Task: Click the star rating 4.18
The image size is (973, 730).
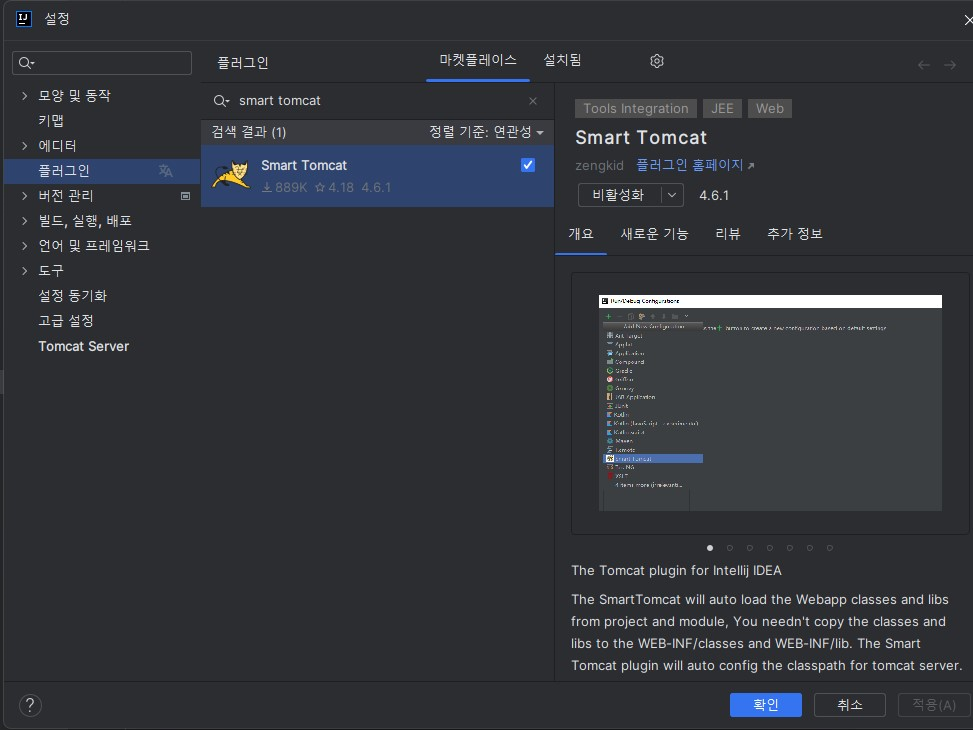Action: pos(334,187)
